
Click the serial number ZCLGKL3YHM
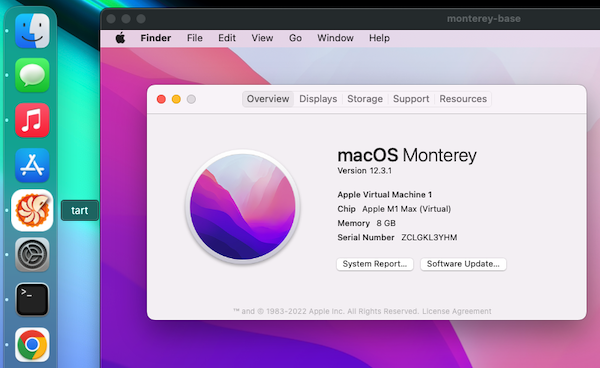point(429,238)
